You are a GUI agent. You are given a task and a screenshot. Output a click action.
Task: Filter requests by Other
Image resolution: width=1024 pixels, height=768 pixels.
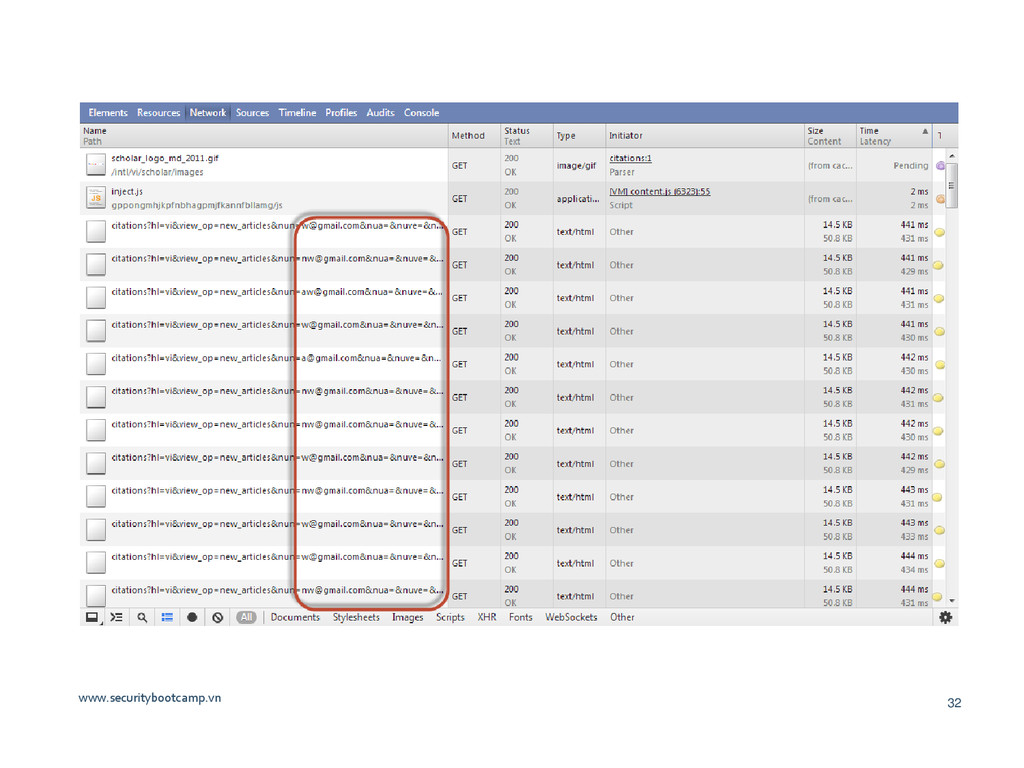(622, 617)
